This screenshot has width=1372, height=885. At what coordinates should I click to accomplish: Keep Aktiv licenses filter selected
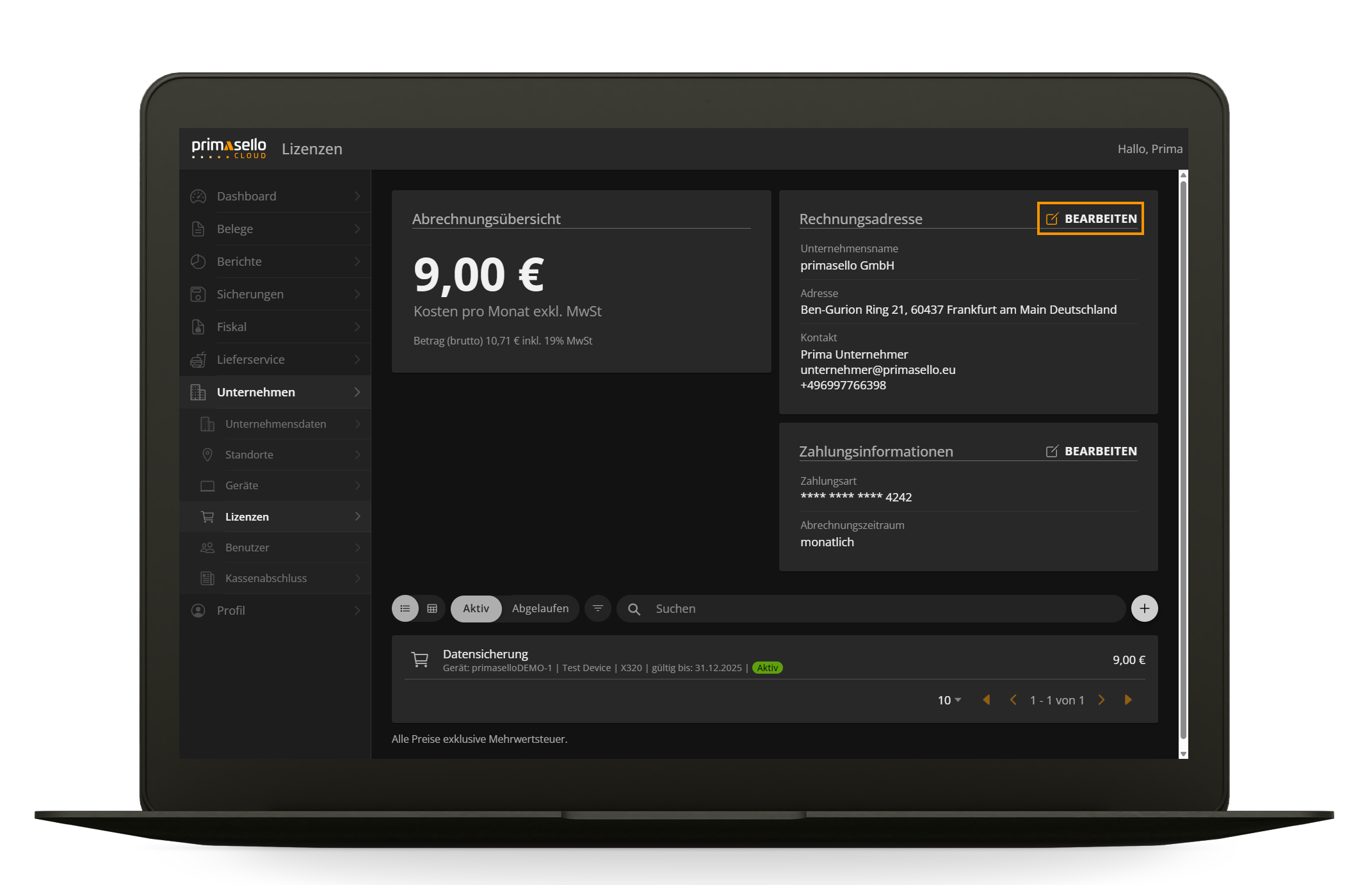point(476,608)
